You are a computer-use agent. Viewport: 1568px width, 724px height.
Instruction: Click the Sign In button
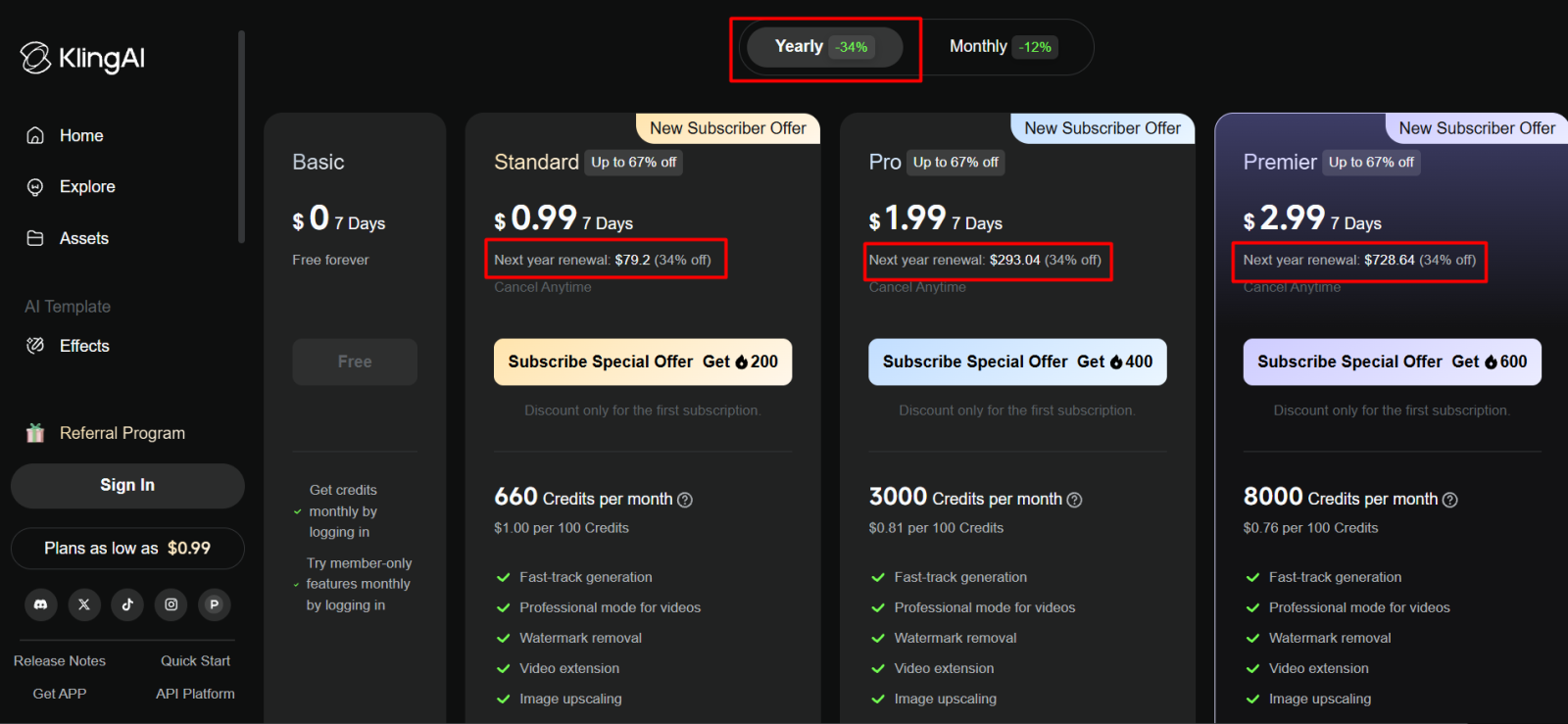click(127, 486)
